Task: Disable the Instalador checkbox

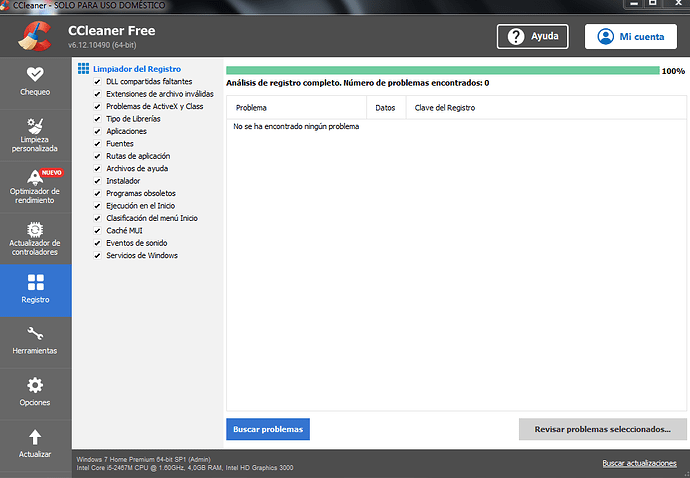Action: (x=97, y=181)
